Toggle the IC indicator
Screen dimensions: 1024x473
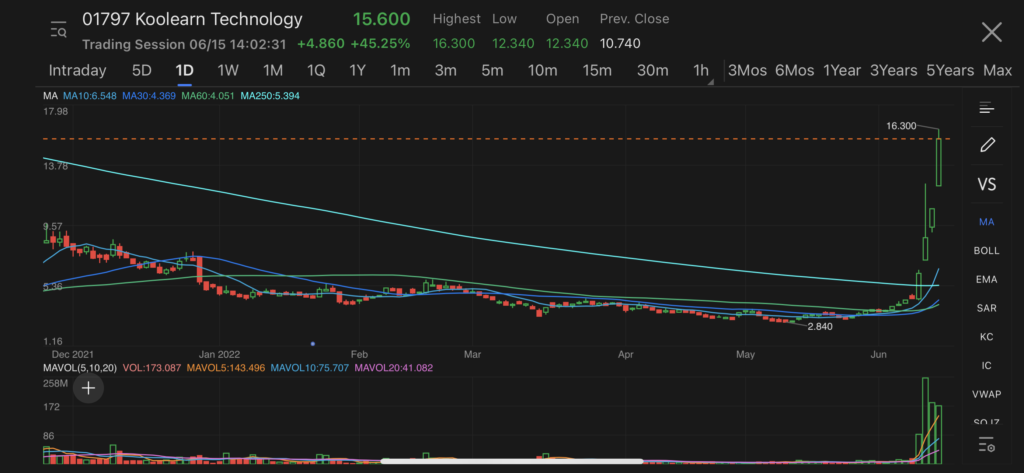tap(986, 366)
